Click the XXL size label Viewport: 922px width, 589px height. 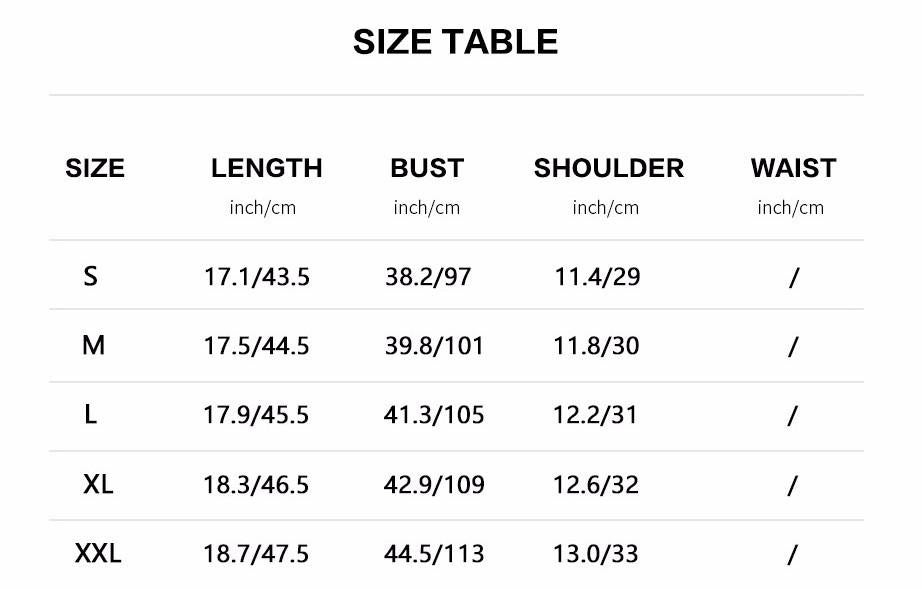point(98,553)
